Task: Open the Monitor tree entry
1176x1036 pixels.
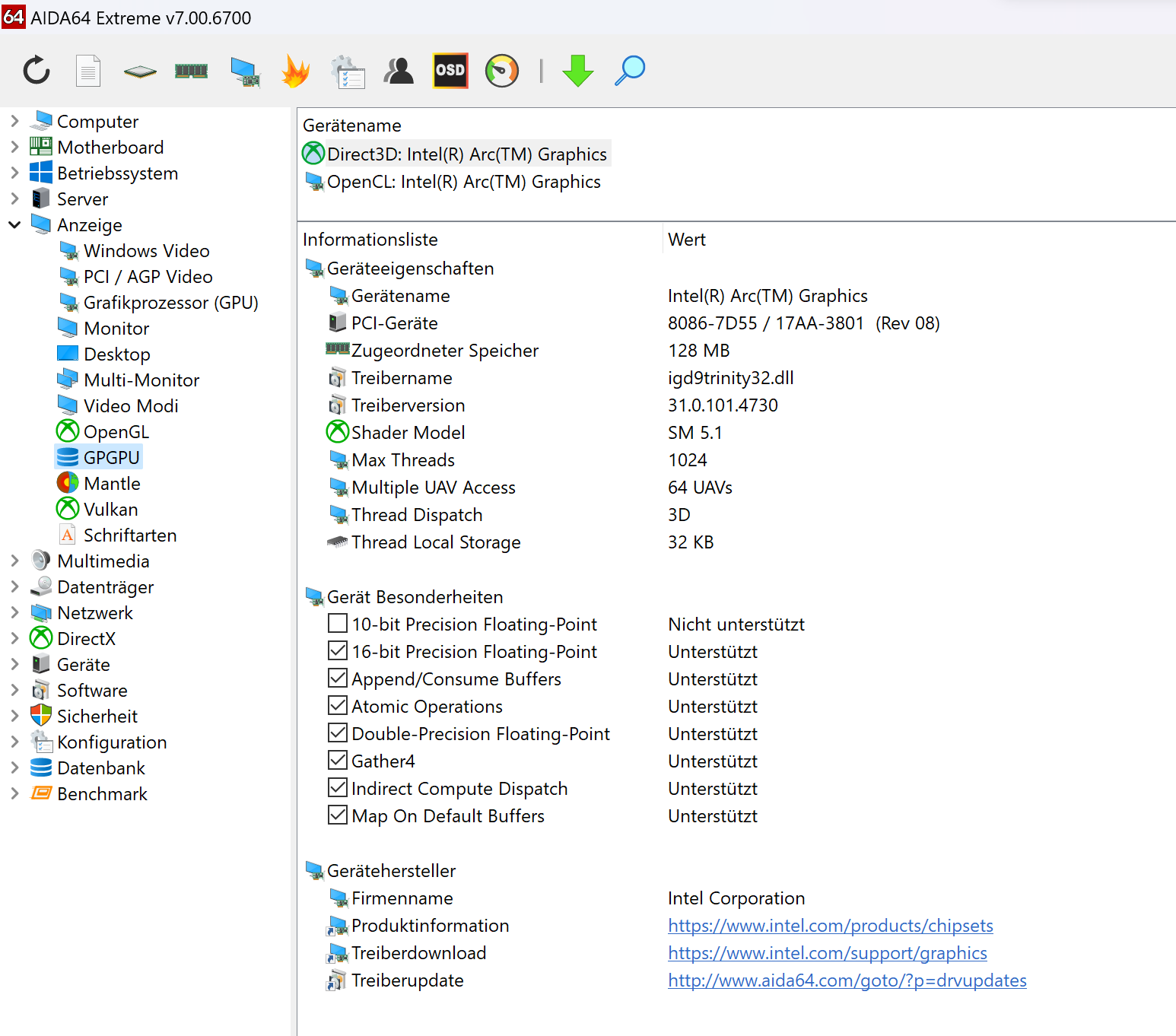Action: click(x=103, y=328)
